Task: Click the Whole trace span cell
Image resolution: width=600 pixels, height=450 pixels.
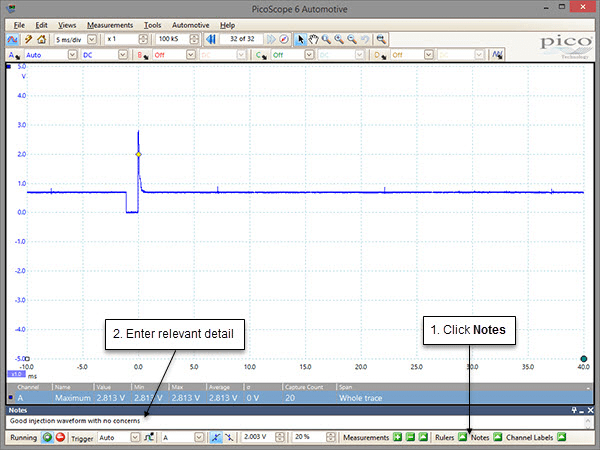Action: point(360,398)
